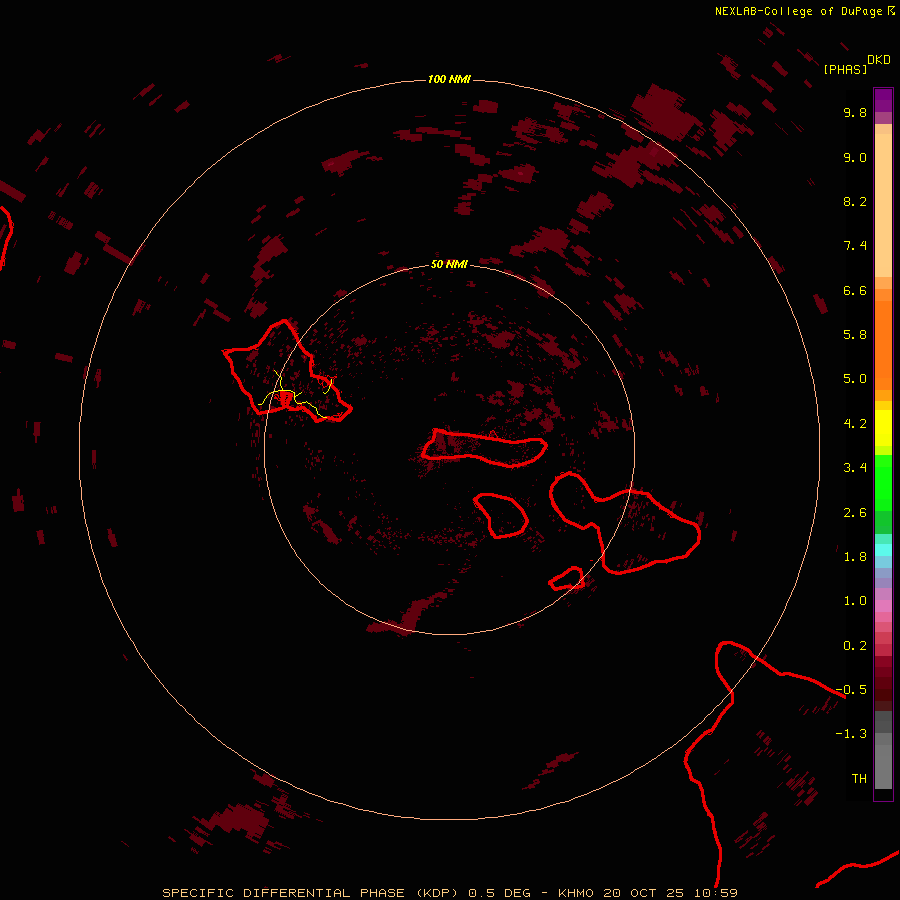Click the 6.6 color scale value
Viewport: 900px width, 900px height.
tap(855, 290)
